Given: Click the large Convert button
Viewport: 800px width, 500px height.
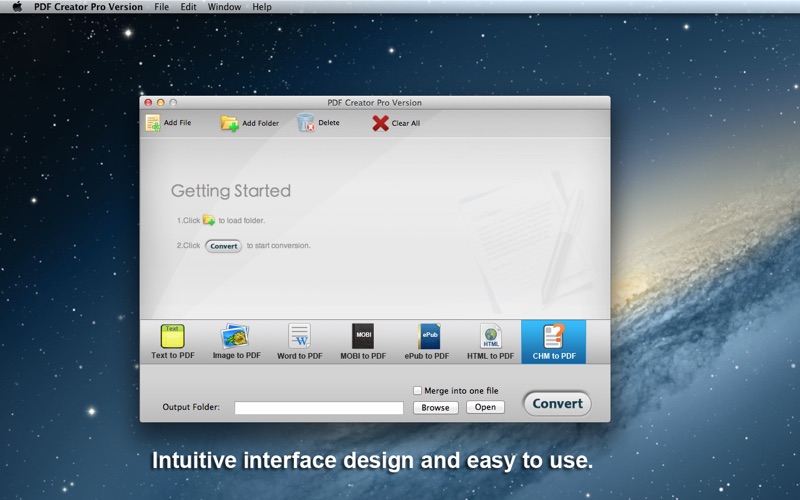Looking at the screenshot, I should click(x=557, y=404).
